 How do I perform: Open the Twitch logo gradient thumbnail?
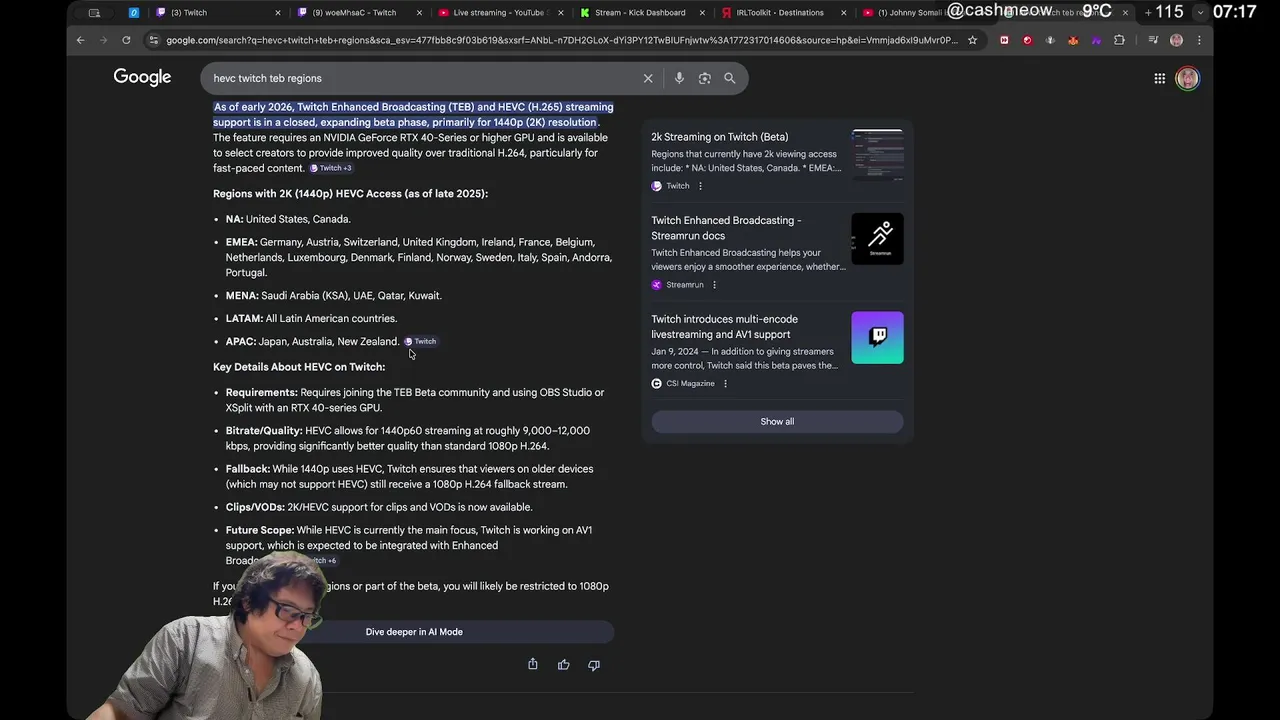(877, 338)
